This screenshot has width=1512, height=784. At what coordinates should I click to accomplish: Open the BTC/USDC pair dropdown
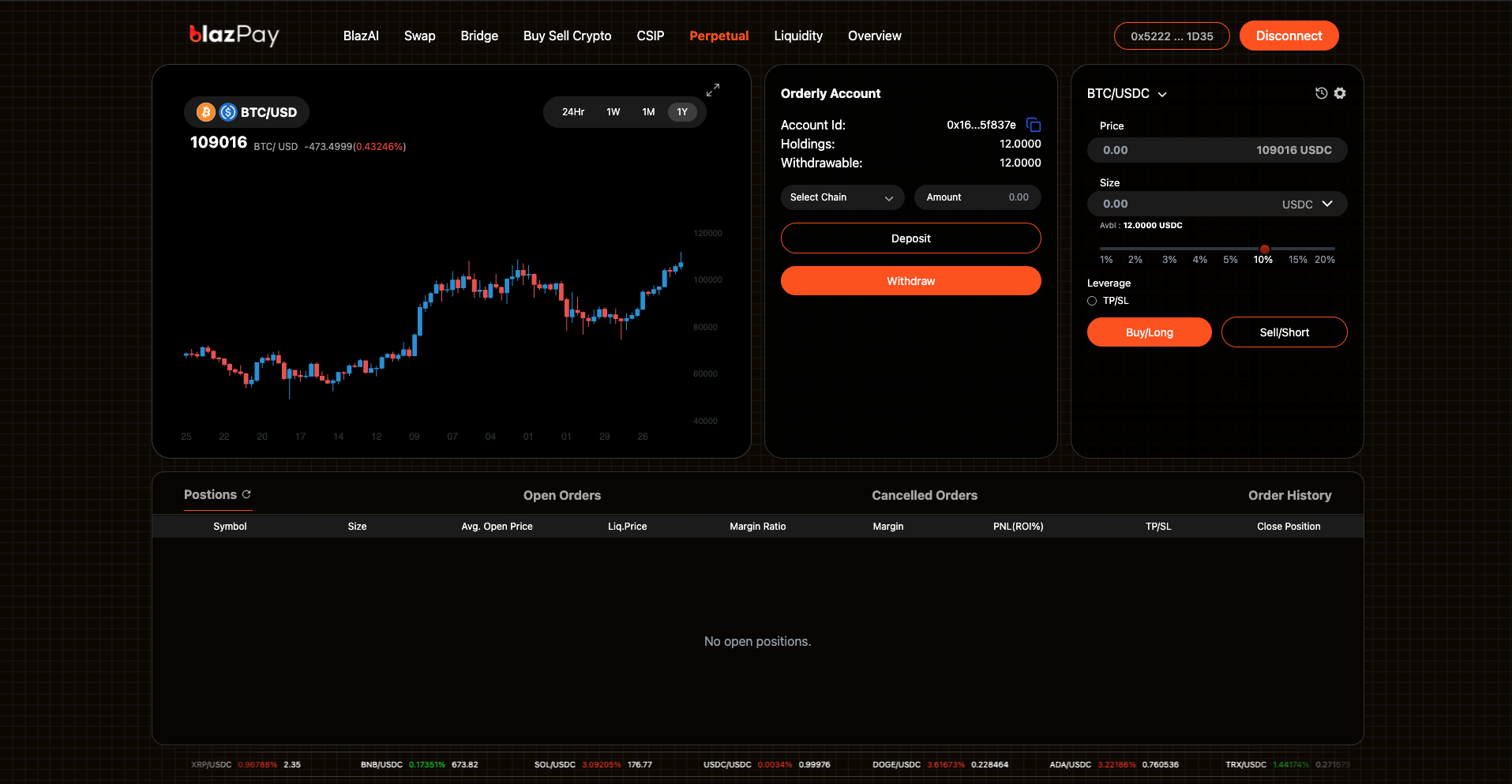(1127, 93)
